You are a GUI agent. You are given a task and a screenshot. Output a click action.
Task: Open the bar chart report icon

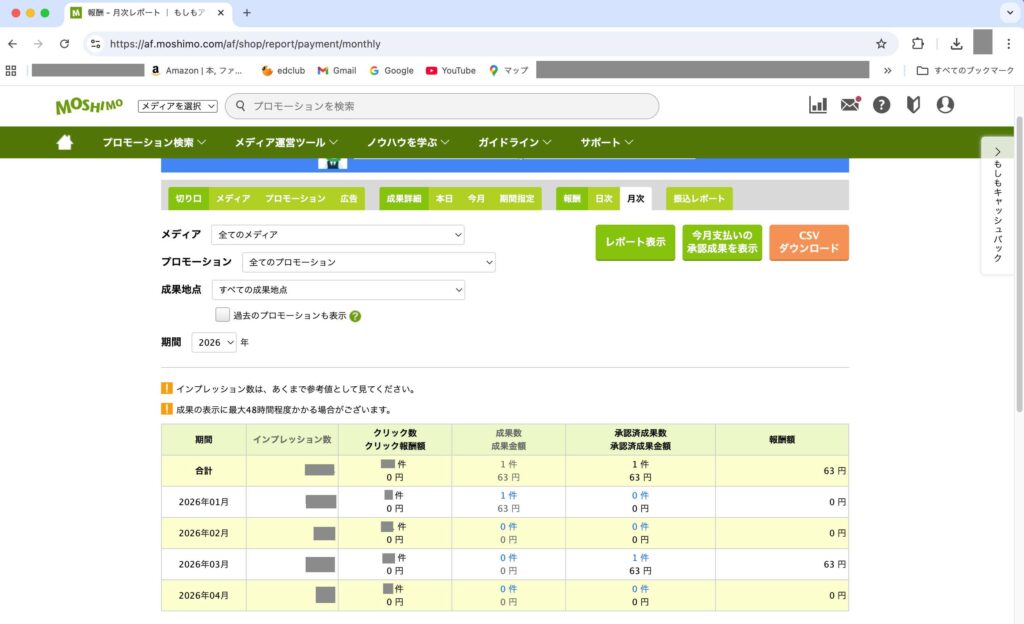[x=818, y=105]
